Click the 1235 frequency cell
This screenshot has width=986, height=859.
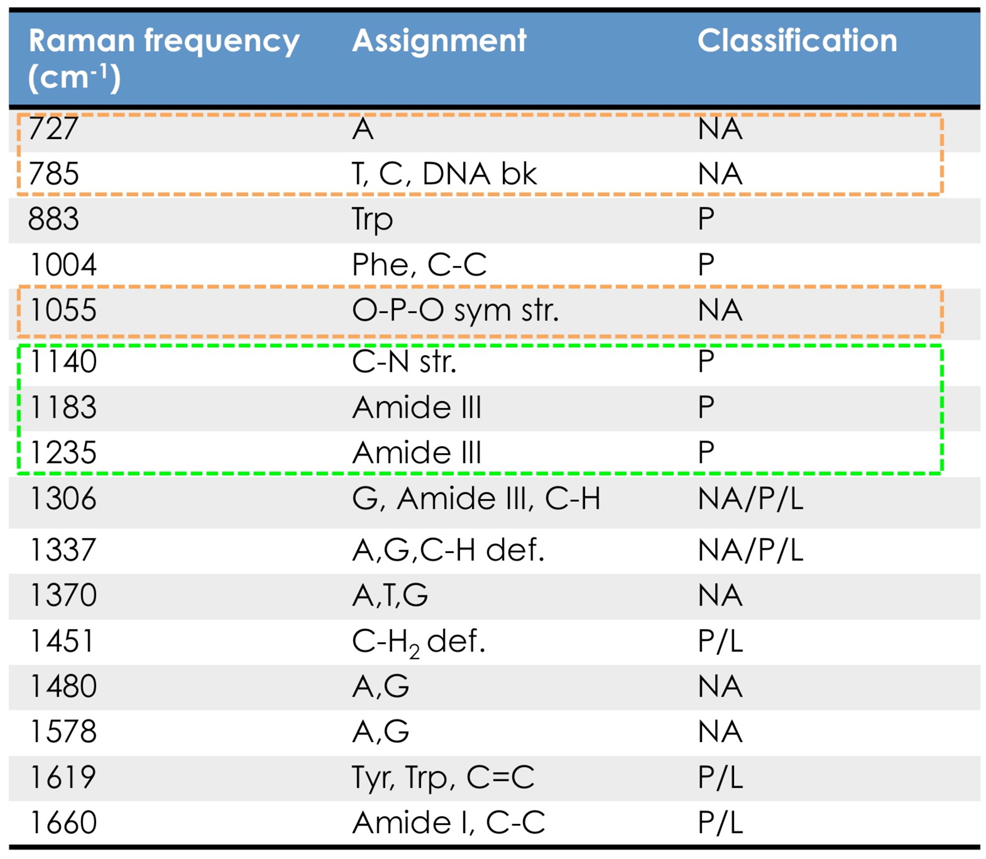(63, 453)
